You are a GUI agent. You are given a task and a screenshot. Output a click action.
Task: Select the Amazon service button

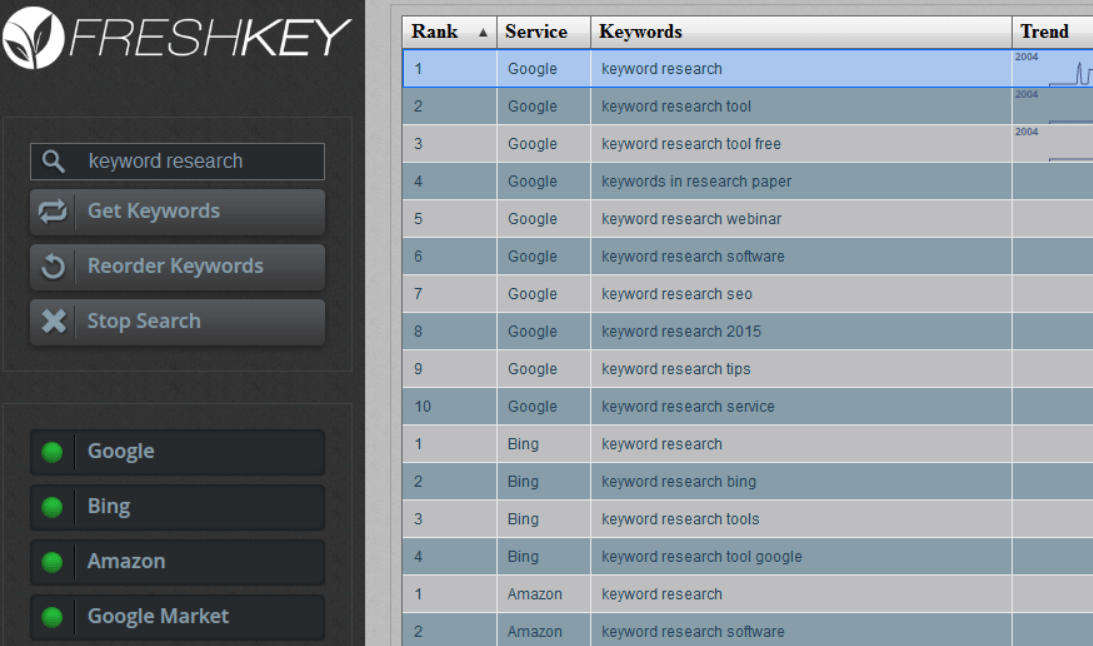[x=177, y=562]
